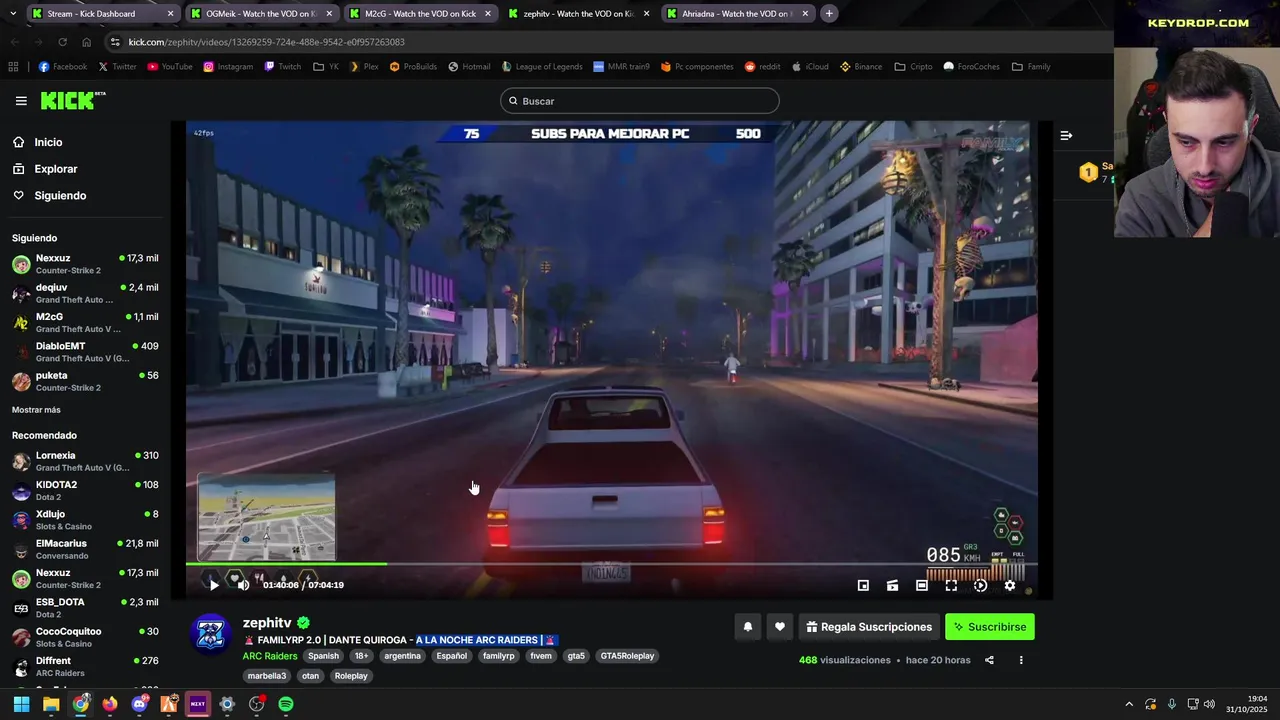Open Spotify from the taskbar

[x=286, y=704]
